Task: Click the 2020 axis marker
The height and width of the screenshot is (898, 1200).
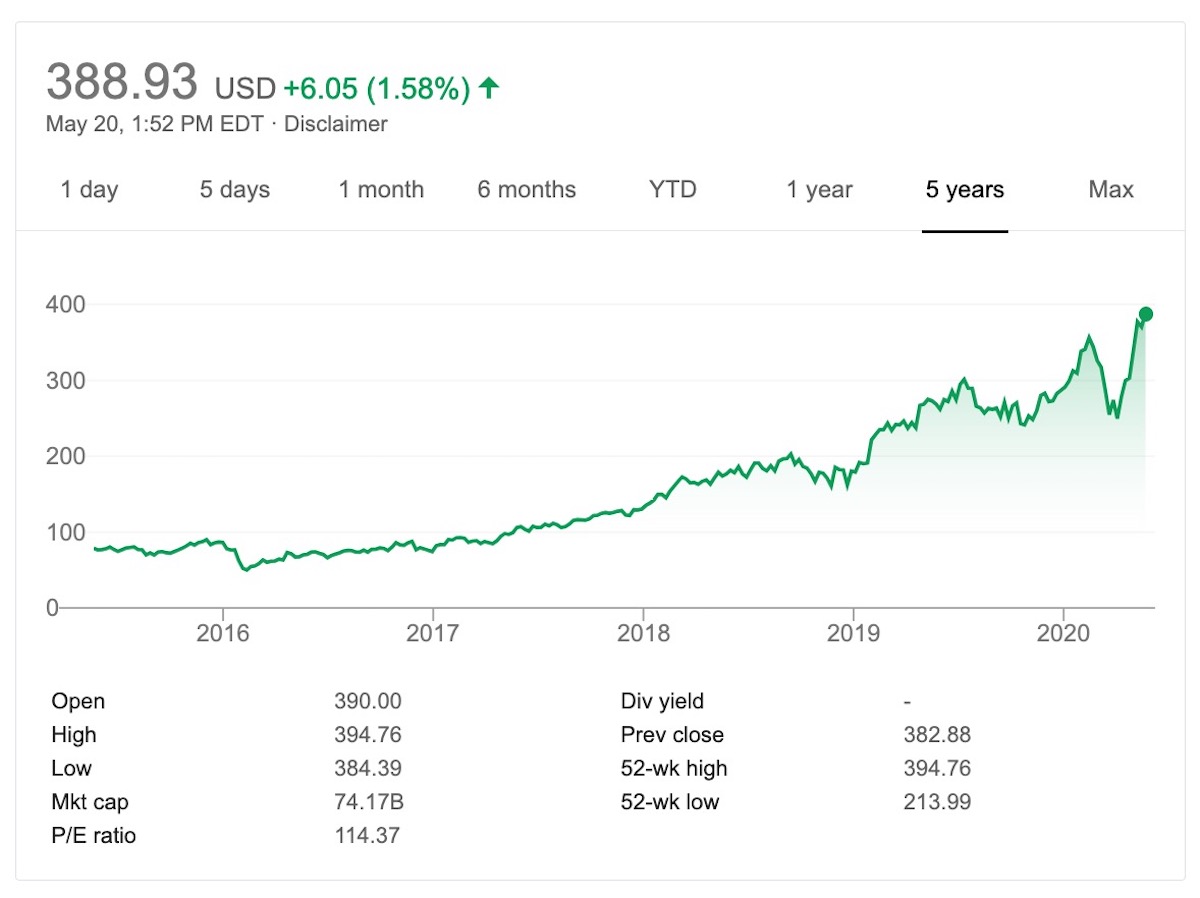Action: tap(1062, 633)
